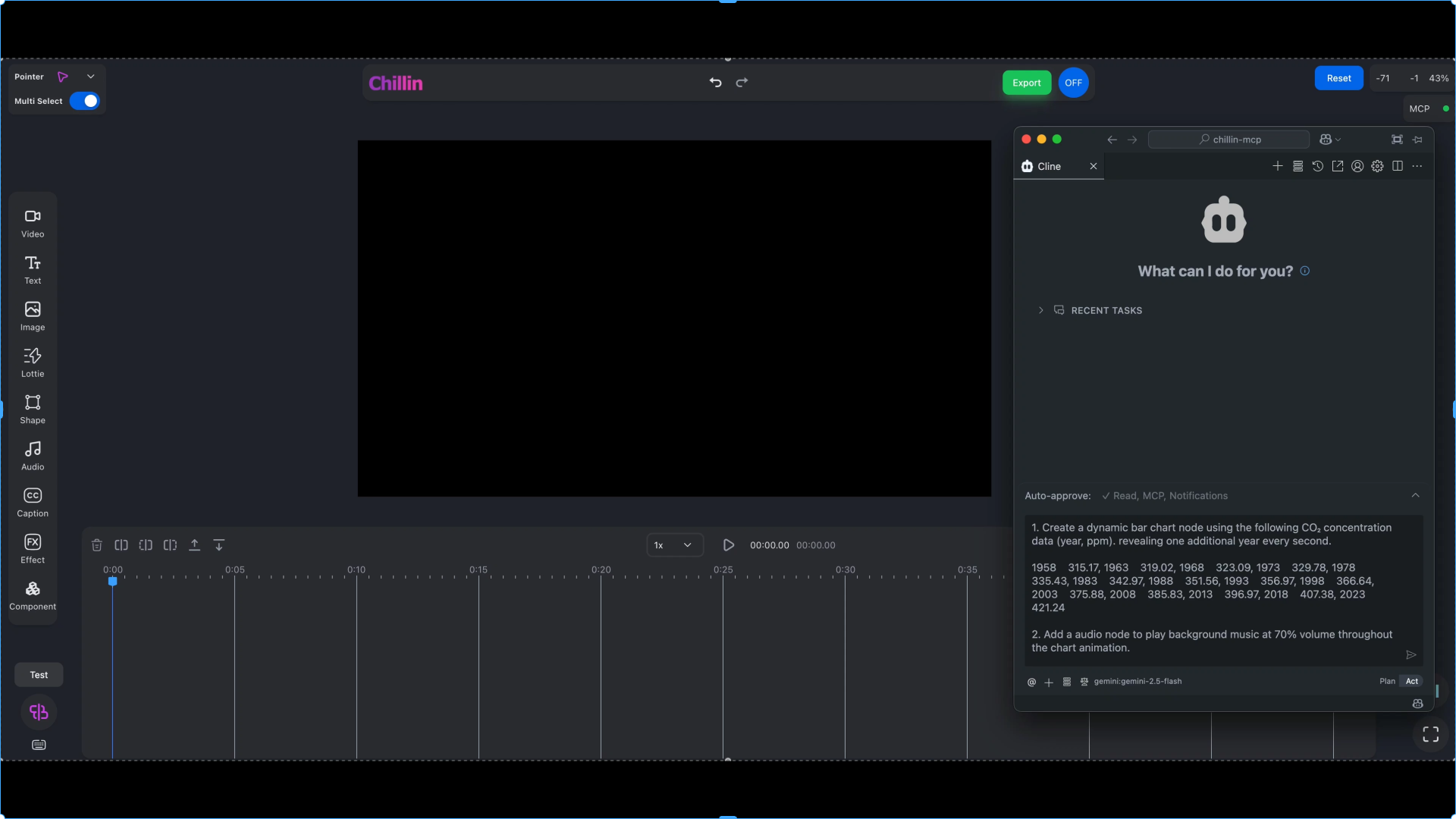The width and height of the screenshot is (1456, 819).
Task: Switch Cline to Plan mode
Action: tap(1387, 682)
